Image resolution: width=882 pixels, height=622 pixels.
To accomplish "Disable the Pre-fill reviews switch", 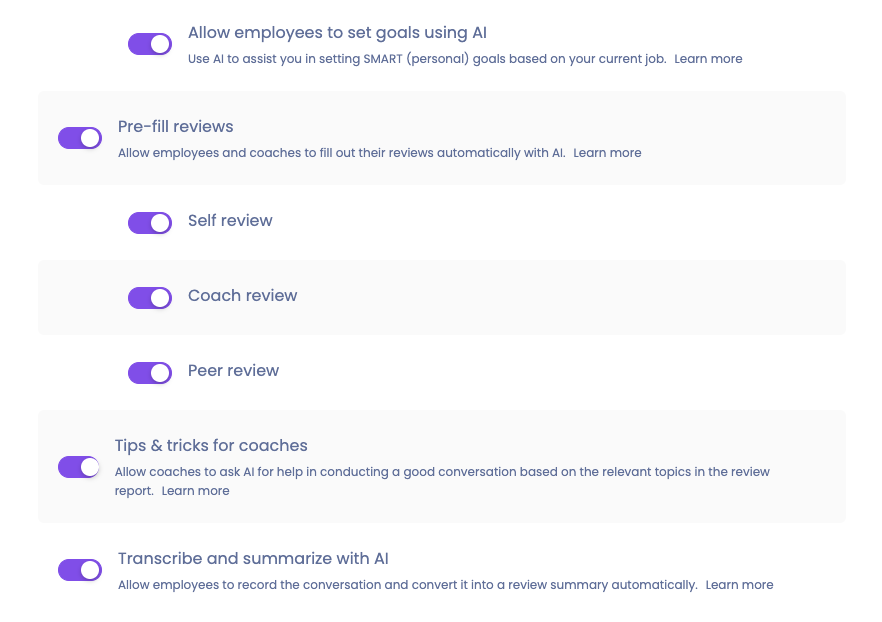I will [80, 138].
